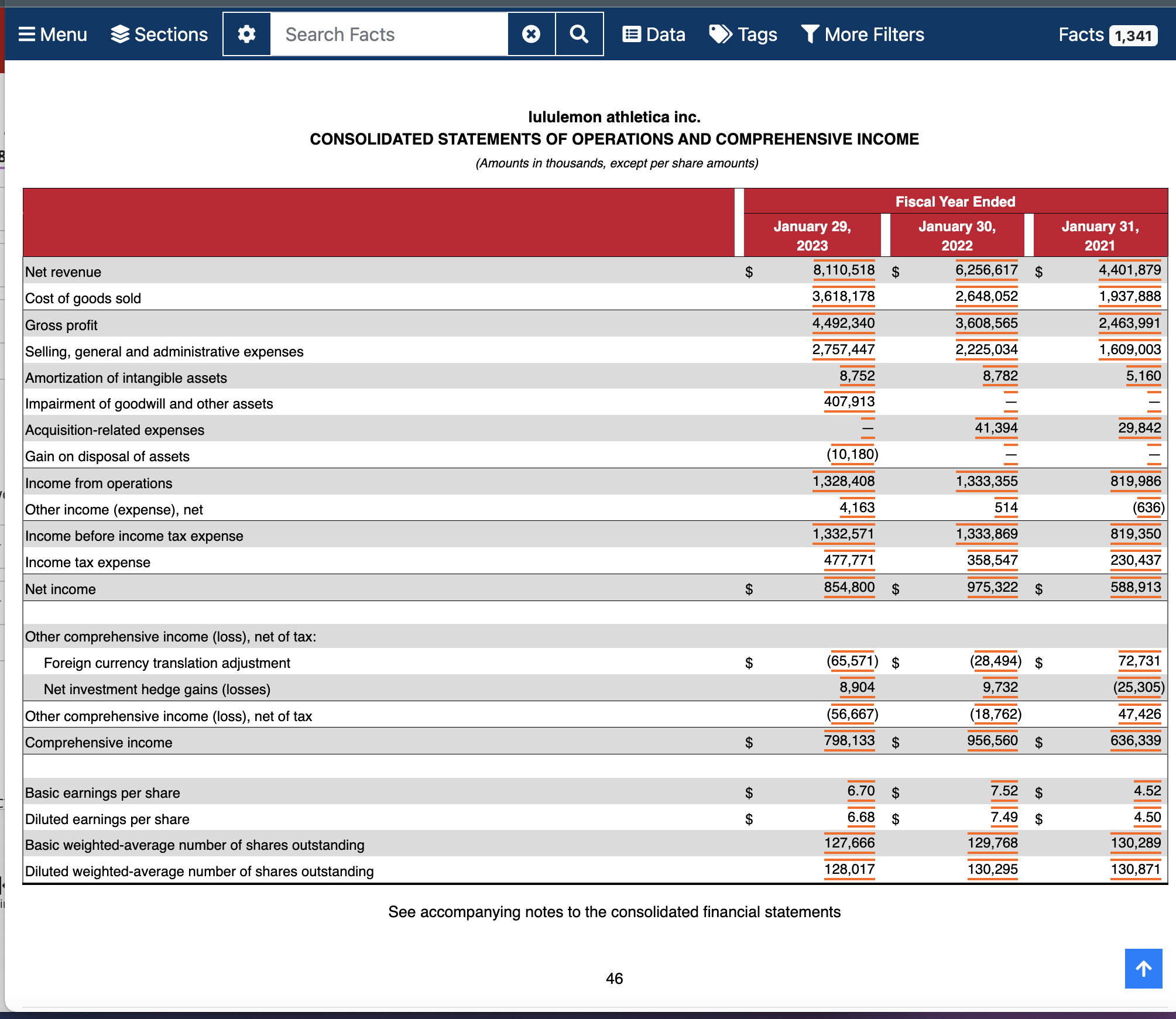The image size is (1176, 1019).
Task: Select SG&A expenses 2,757,447 fact
Action: click(844, 349)
